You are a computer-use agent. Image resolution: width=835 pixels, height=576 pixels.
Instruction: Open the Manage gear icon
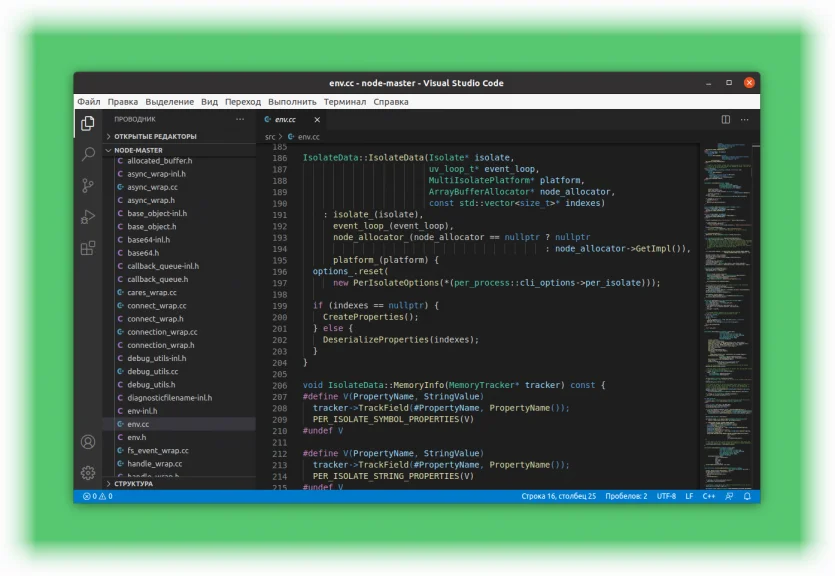(x=88, y=472)
